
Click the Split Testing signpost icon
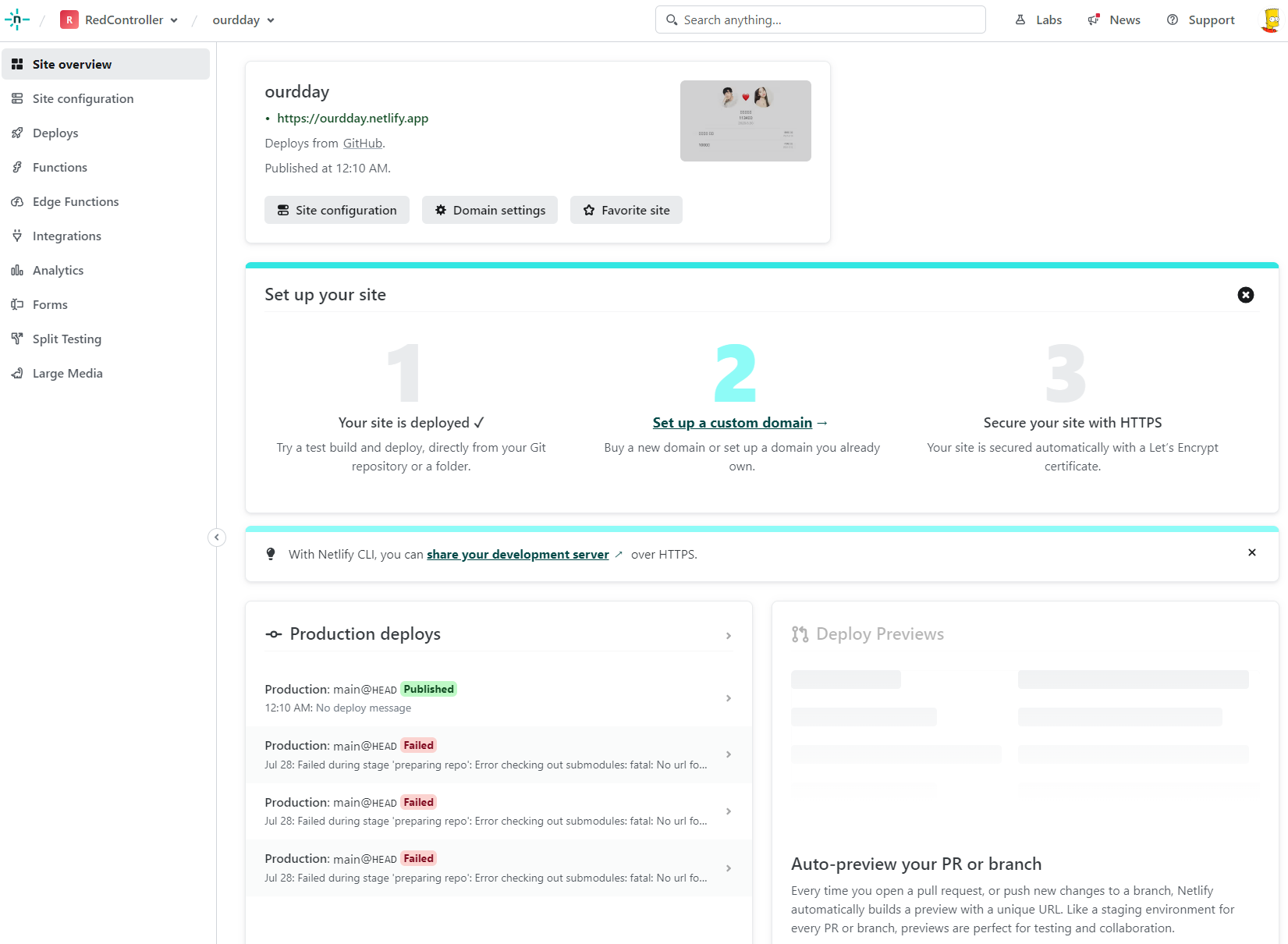[17, 339]
